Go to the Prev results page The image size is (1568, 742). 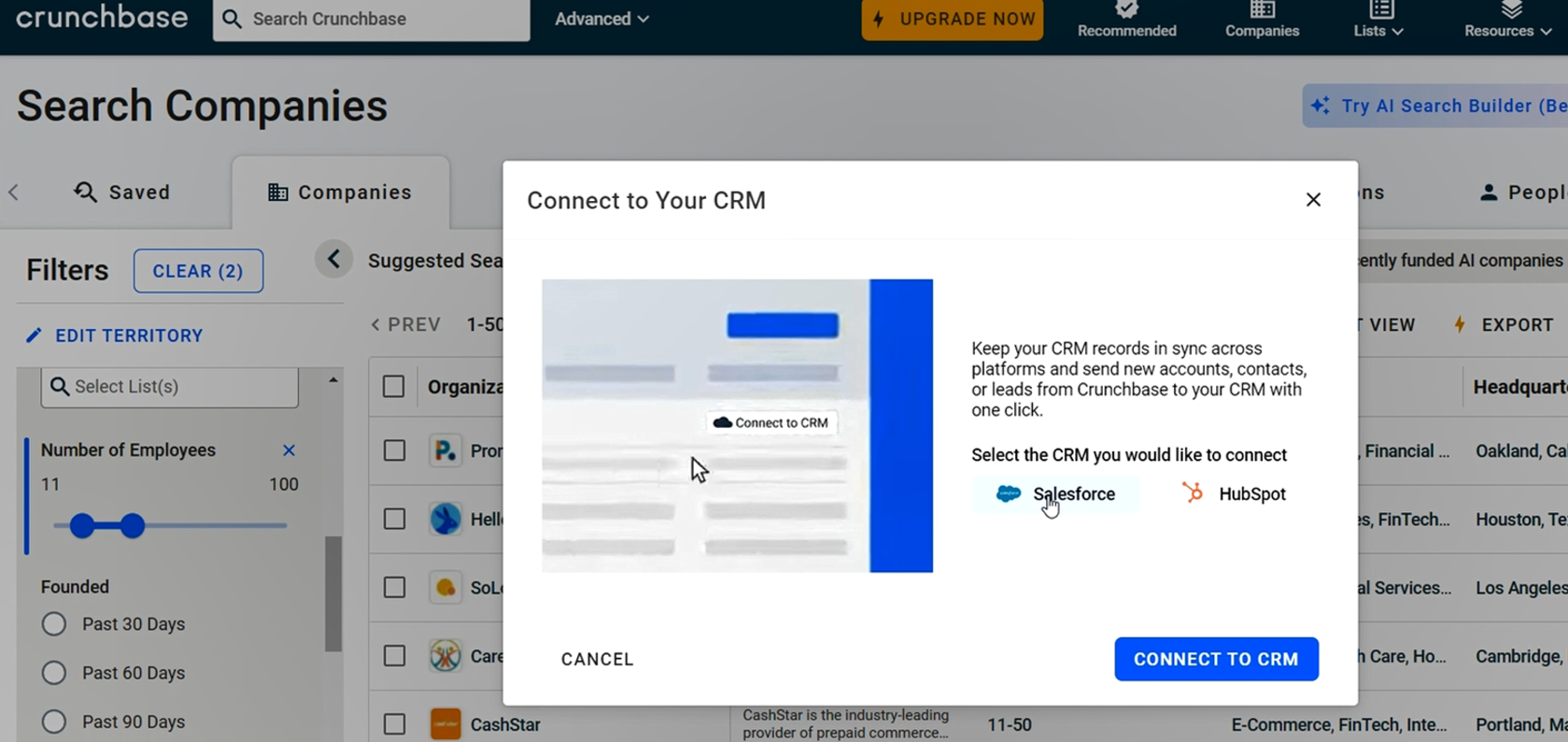click(x=405, y=324)
